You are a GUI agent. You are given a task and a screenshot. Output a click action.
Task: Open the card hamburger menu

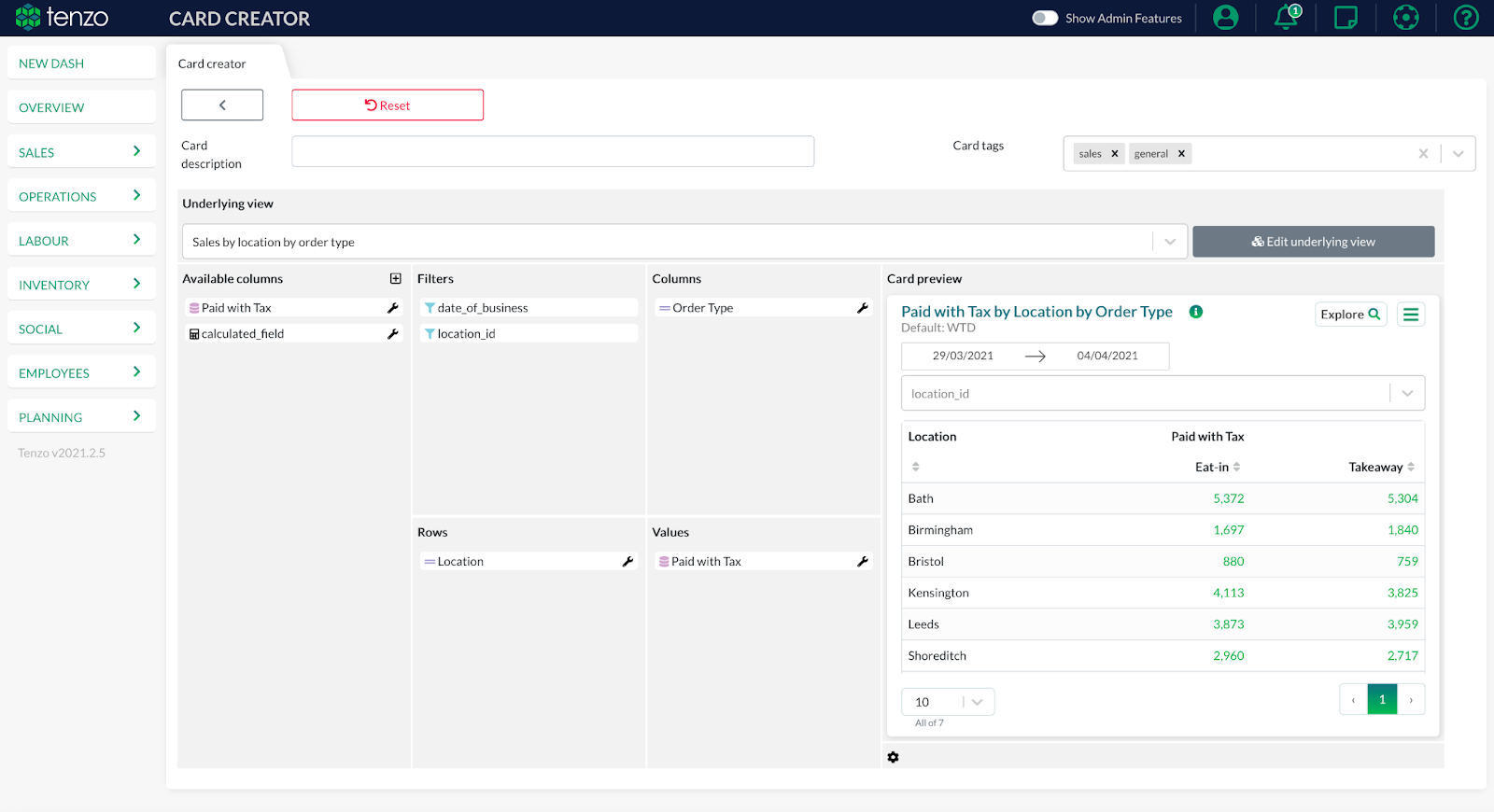[x=1411, y=315]
